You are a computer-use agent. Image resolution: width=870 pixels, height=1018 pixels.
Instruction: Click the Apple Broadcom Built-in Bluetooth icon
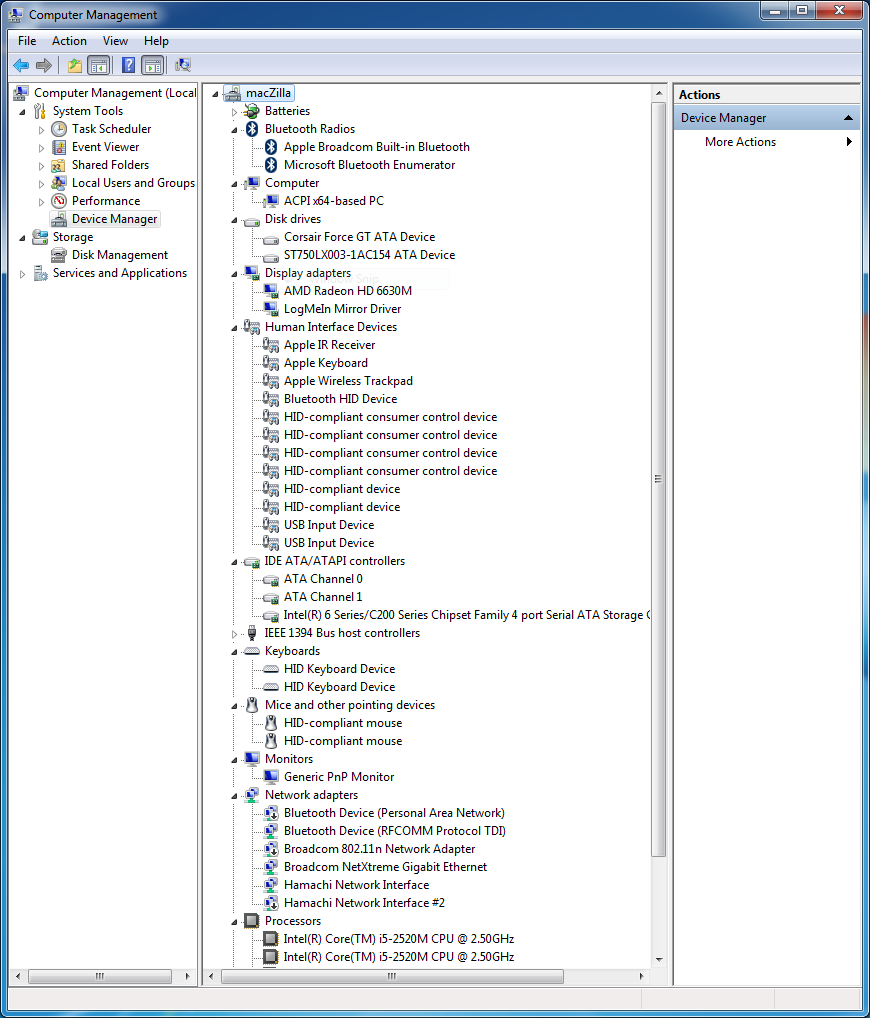tap(271, 147)
